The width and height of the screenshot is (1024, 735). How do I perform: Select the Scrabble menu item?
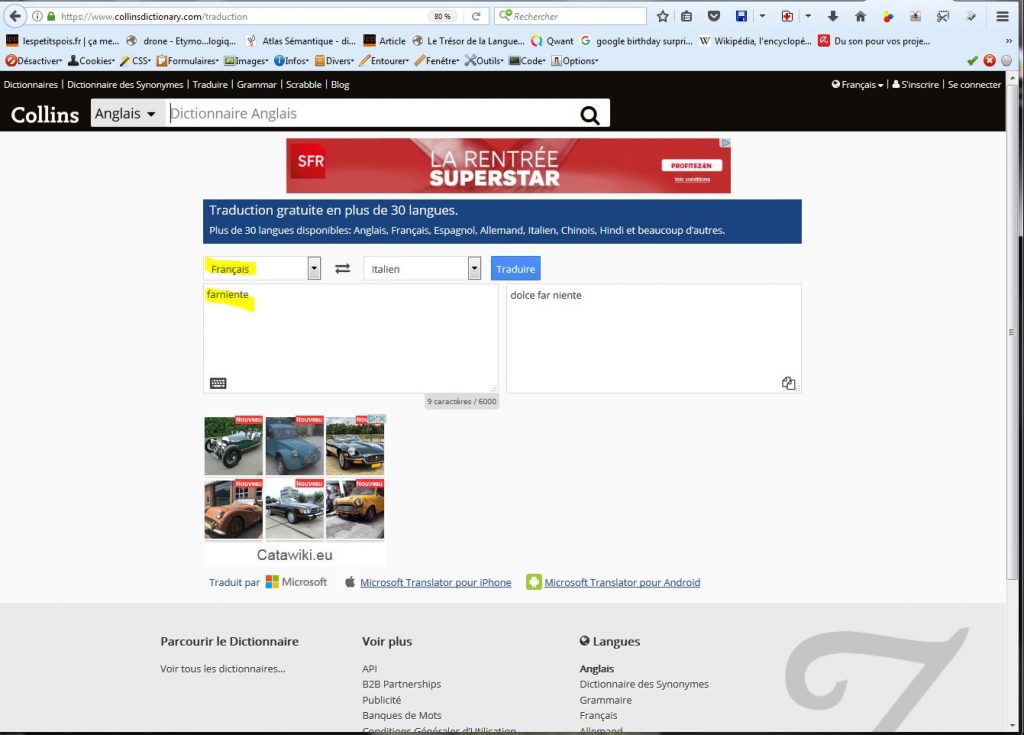304,85
